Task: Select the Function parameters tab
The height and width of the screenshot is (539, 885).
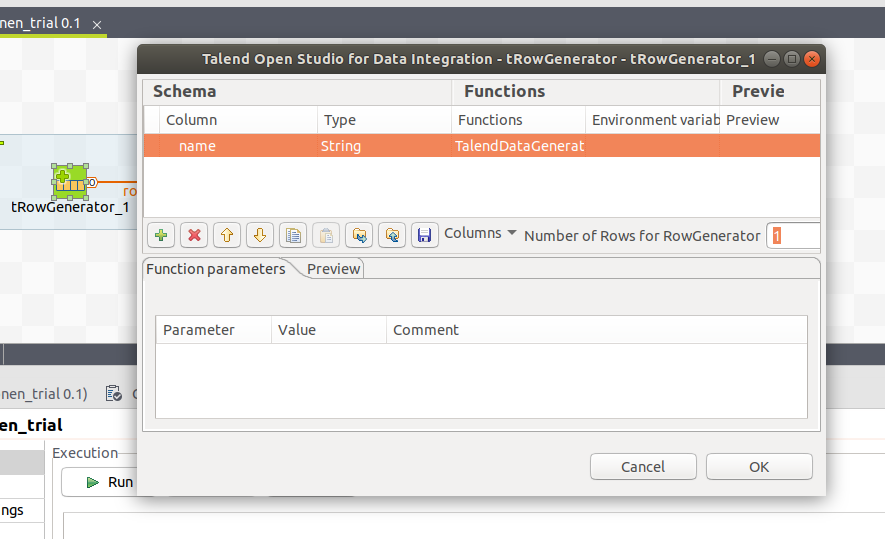Action: pos(216,269)
